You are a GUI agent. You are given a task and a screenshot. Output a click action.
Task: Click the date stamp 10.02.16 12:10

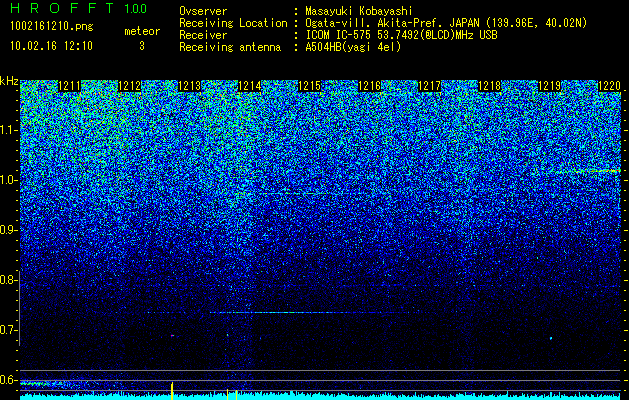(x=51, y=46)
